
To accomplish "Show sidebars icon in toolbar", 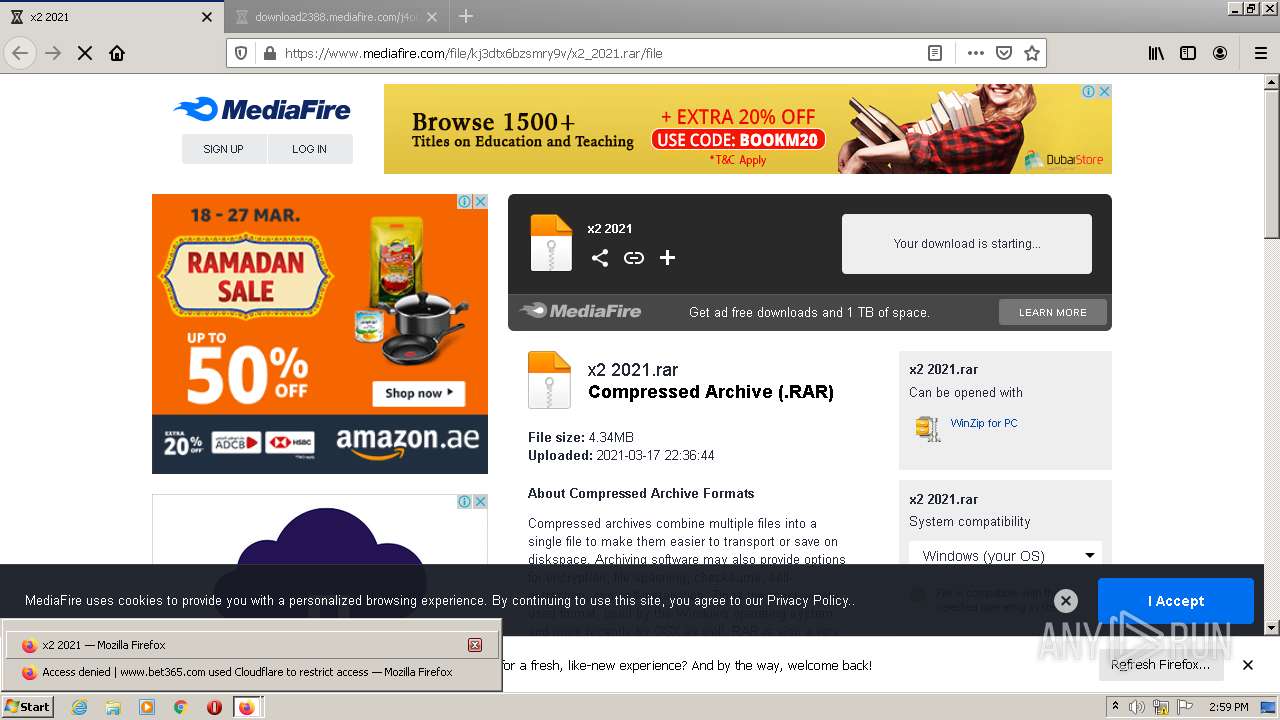I will (x=1188, y=53).
